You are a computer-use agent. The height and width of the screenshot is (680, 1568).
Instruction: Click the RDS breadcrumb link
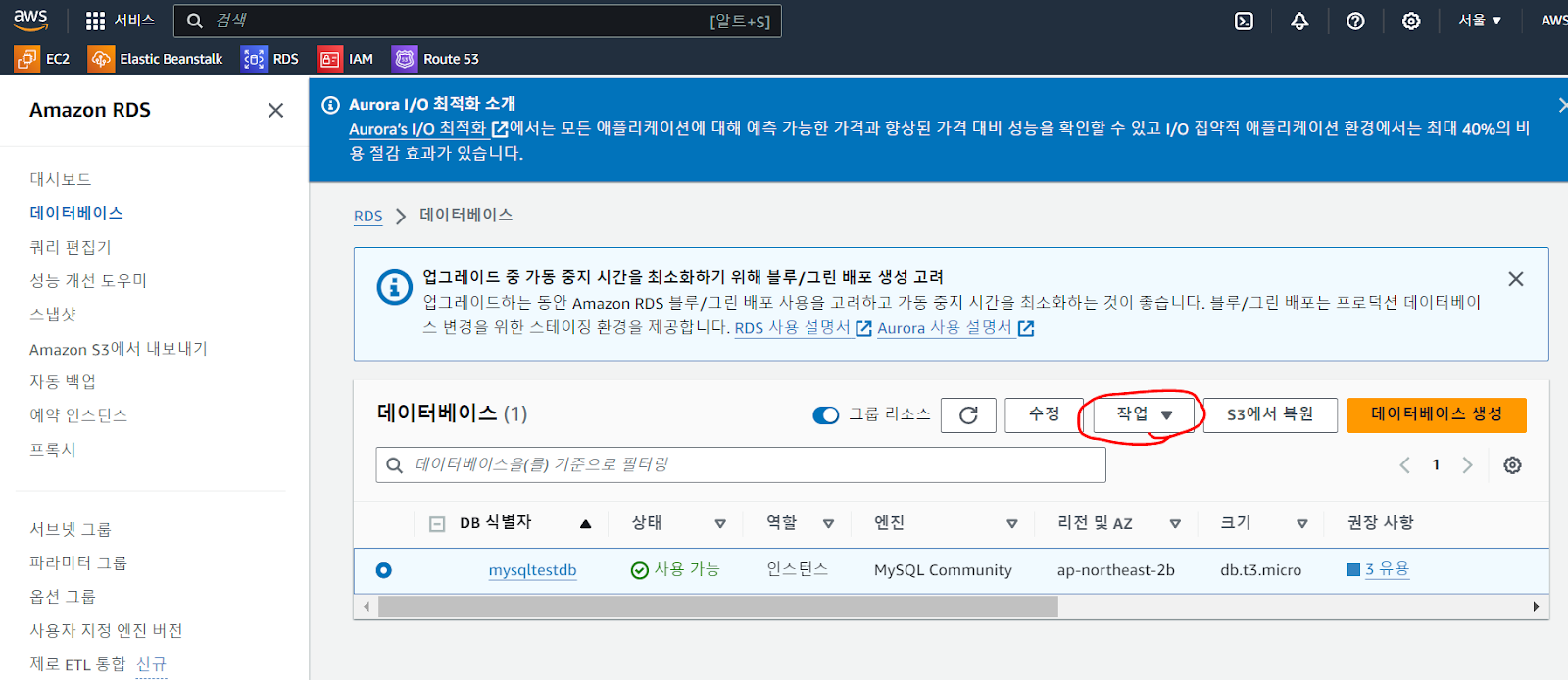368,216
